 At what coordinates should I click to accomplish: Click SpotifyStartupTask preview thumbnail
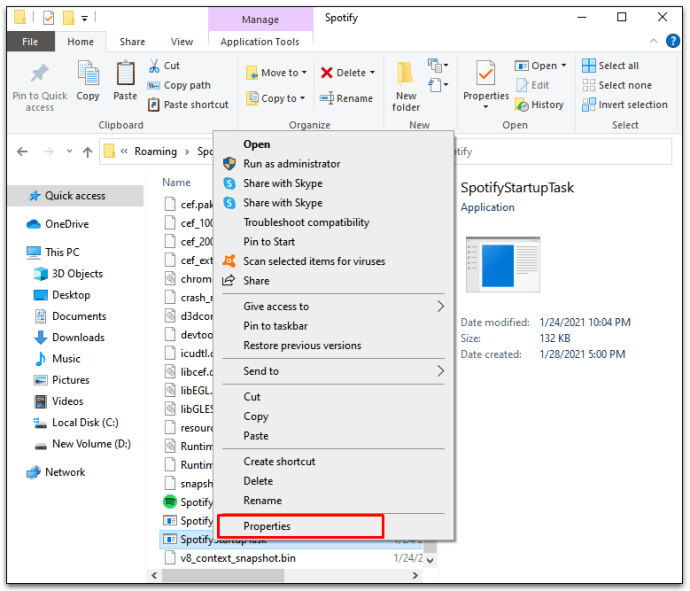(x=503, y=264)
